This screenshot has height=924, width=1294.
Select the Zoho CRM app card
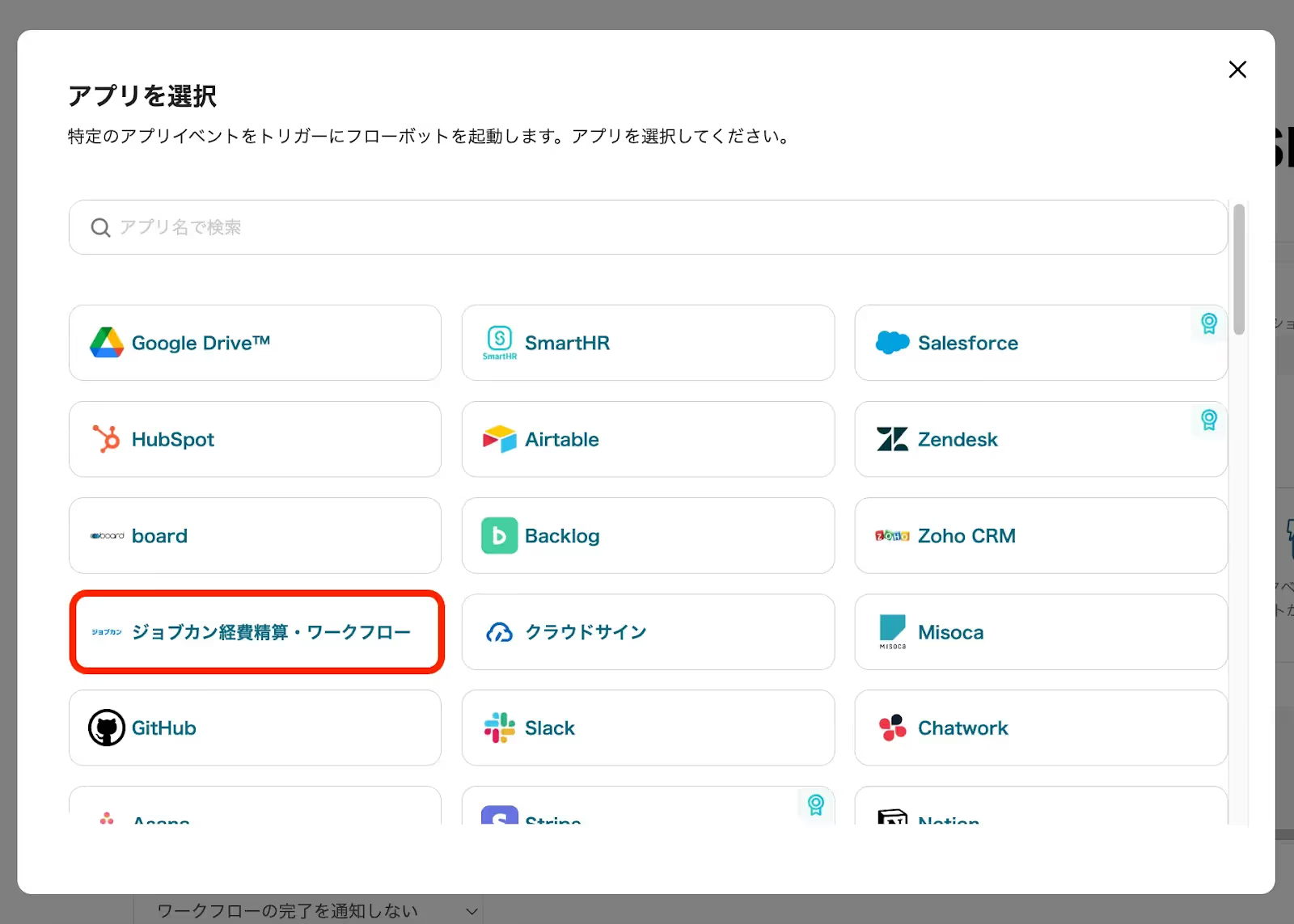tap(1040, 535)
